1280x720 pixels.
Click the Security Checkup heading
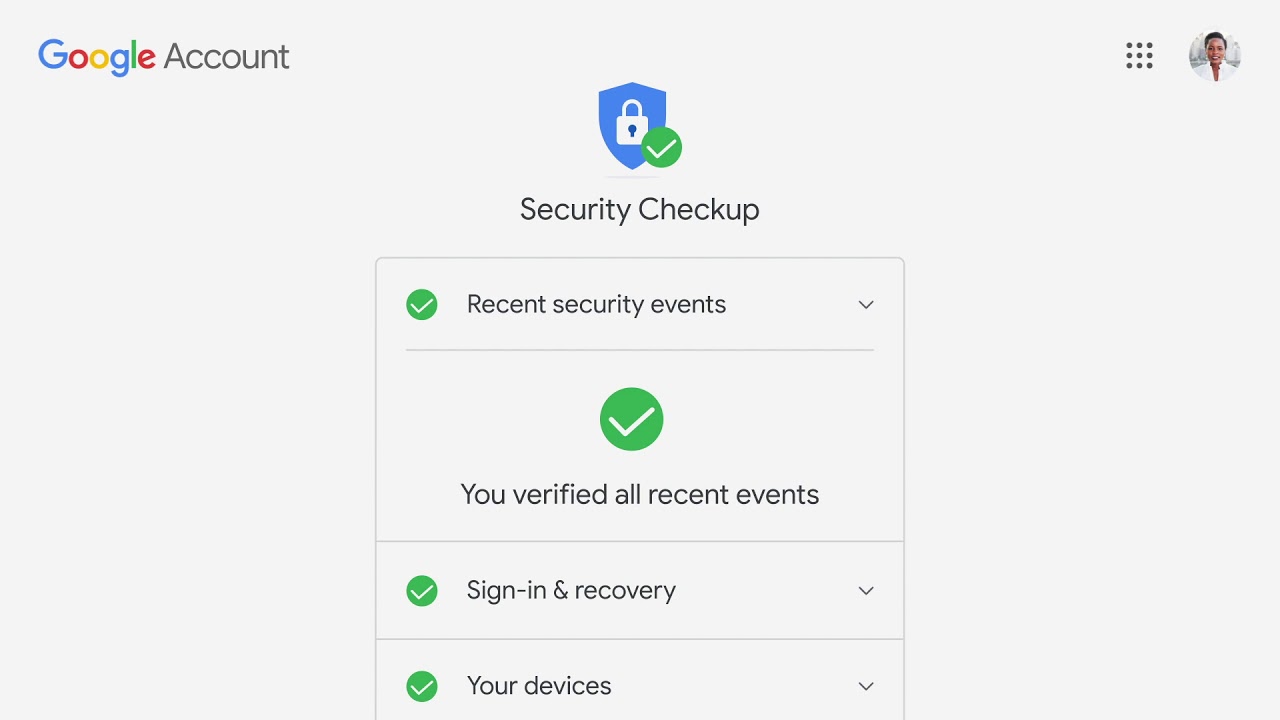tap(639, 209)
